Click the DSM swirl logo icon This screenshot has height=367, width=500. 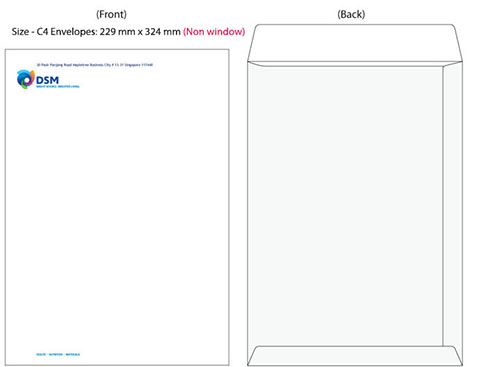click(26, 79)
